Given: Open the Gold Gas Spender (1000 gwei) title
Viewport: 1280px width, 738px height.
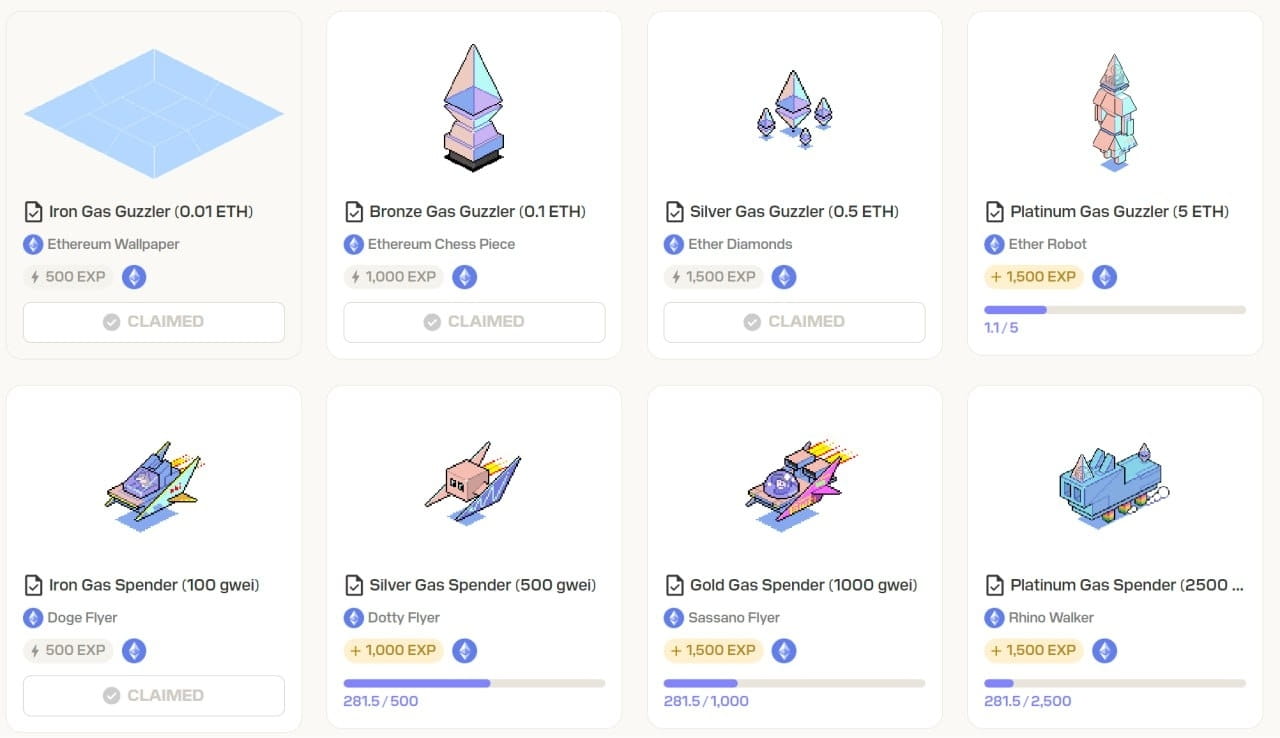Looking at the screenshot, I should tap(803, 586).
